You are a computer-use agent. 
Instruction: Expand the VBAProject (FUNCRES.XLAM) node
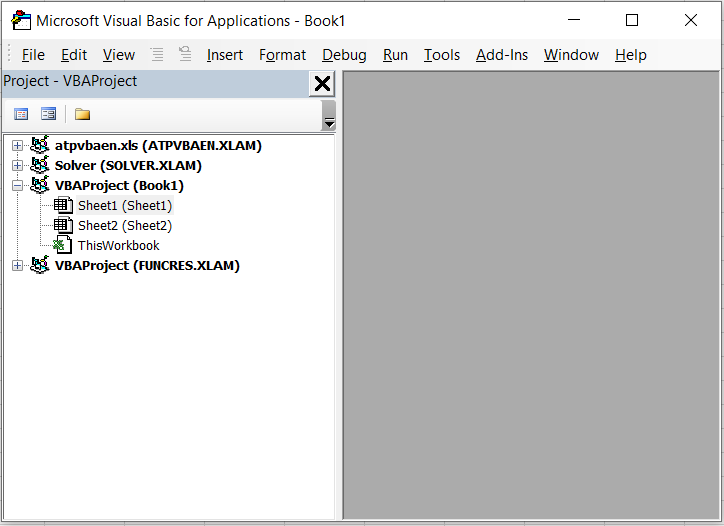[17, 266]
